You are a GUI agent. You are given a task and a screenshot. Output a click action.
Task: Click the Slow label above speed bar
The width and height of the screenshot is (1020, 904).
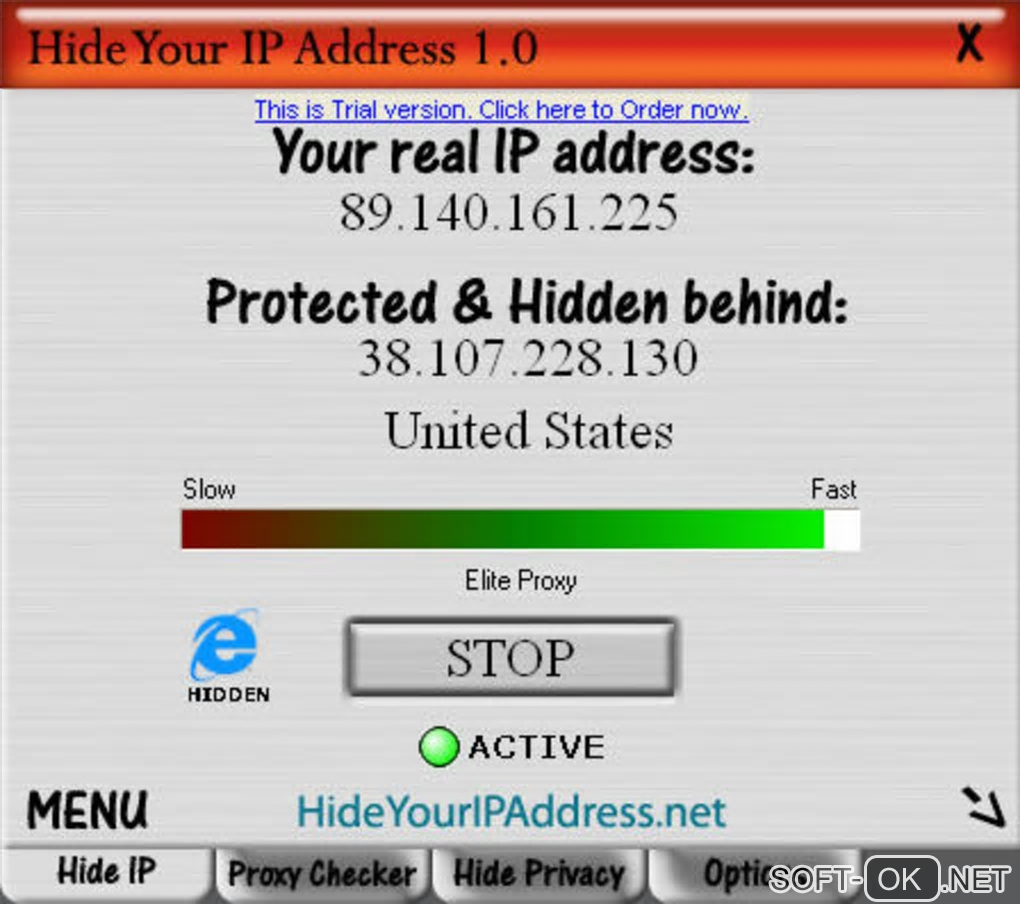(x=209, y=488)
